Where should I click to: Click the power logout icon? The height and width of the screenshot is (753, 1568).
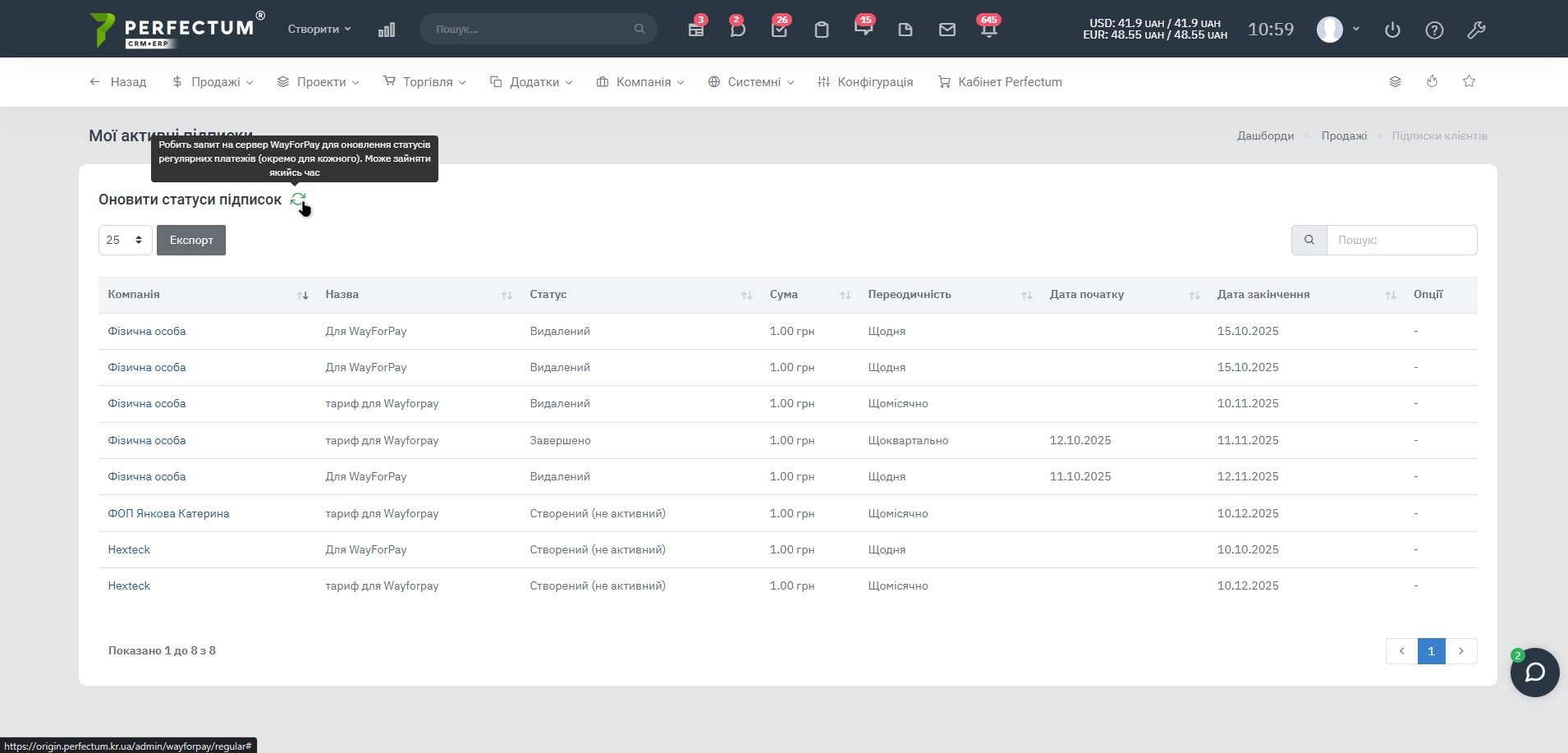tap(1392, 30)
